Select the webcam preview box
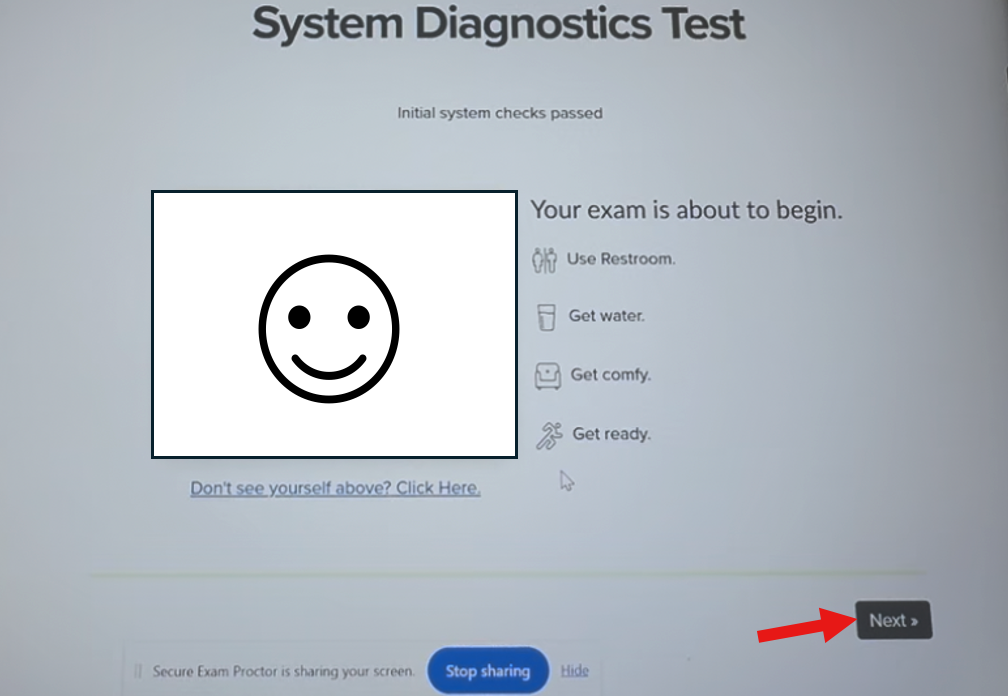This screenshot has height=696, width=1008. pyautogui.click(x=334, y=325)
